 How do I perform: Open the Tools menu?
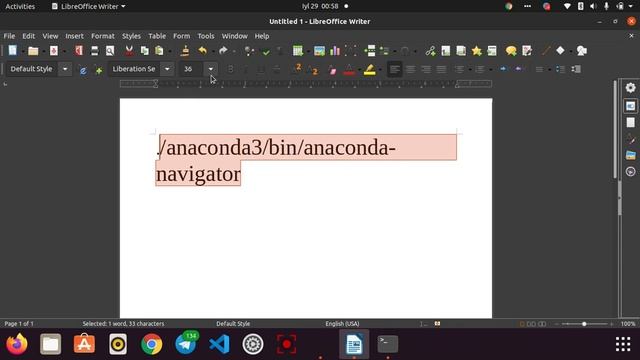[206, 36]
